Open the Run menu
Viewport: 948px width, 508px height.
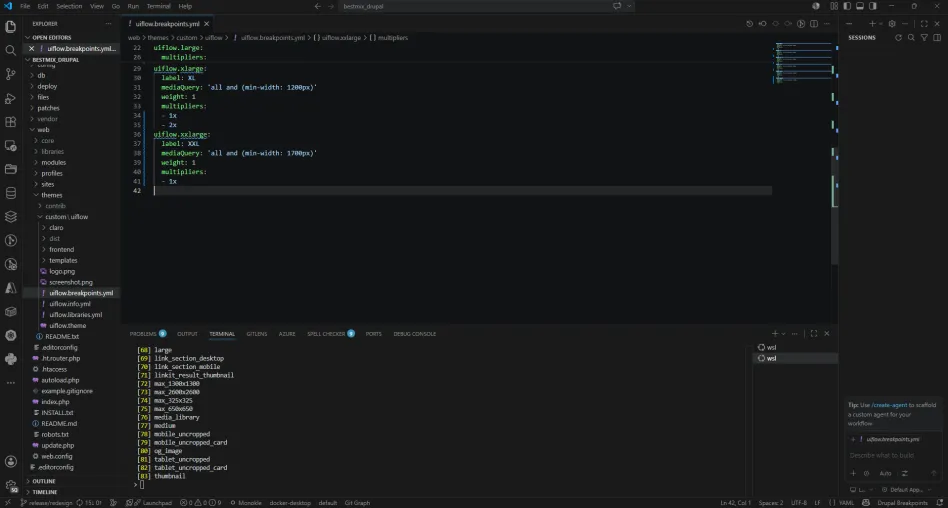133,6
